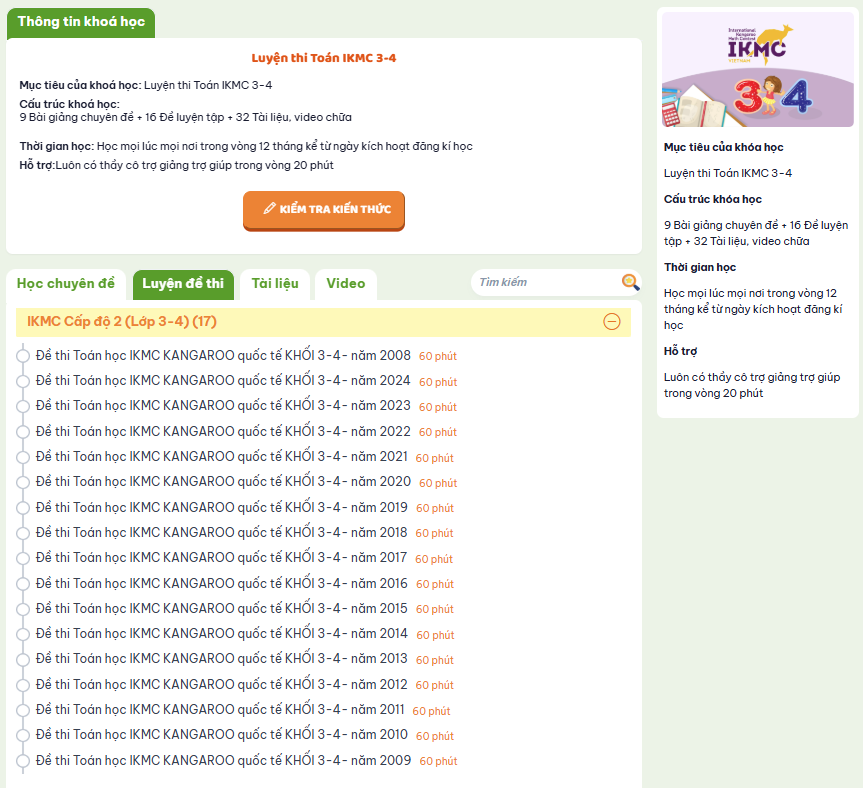
Task: Click the search magnifier icon
Action: point(630,282)
